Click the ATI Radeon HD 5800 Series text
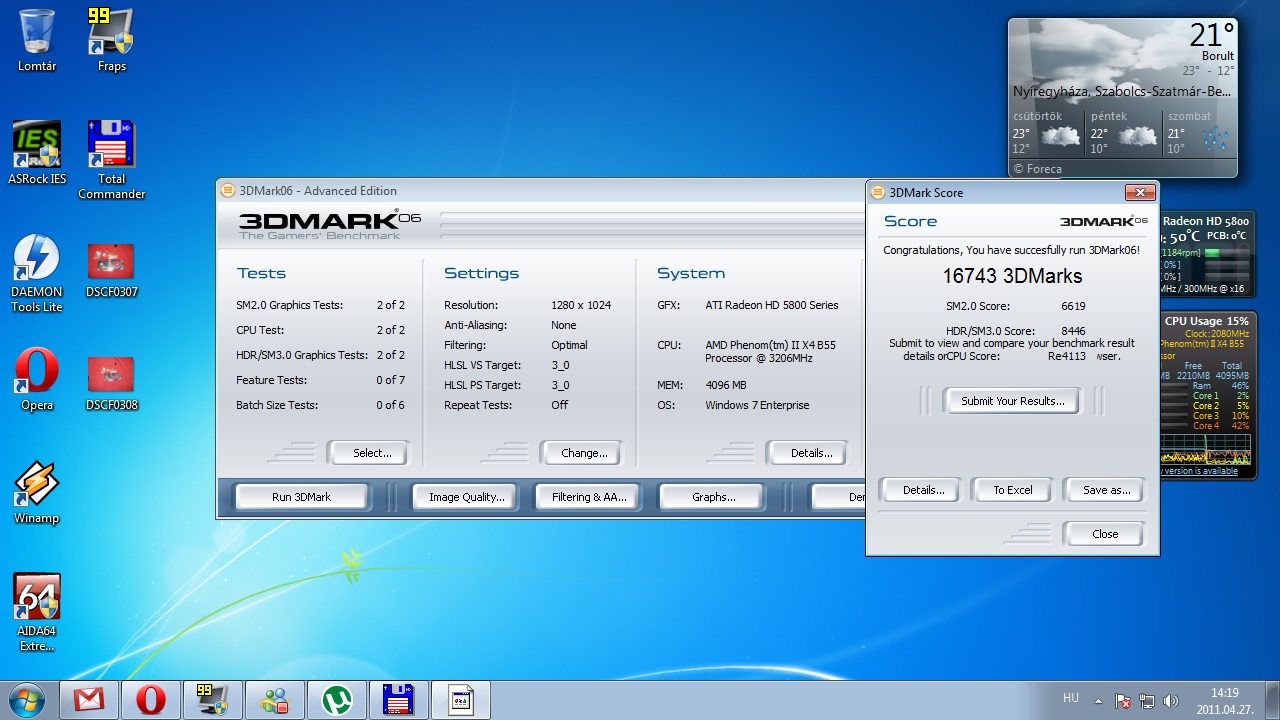Screen dimensions: 1280x720 pos(771,305)
